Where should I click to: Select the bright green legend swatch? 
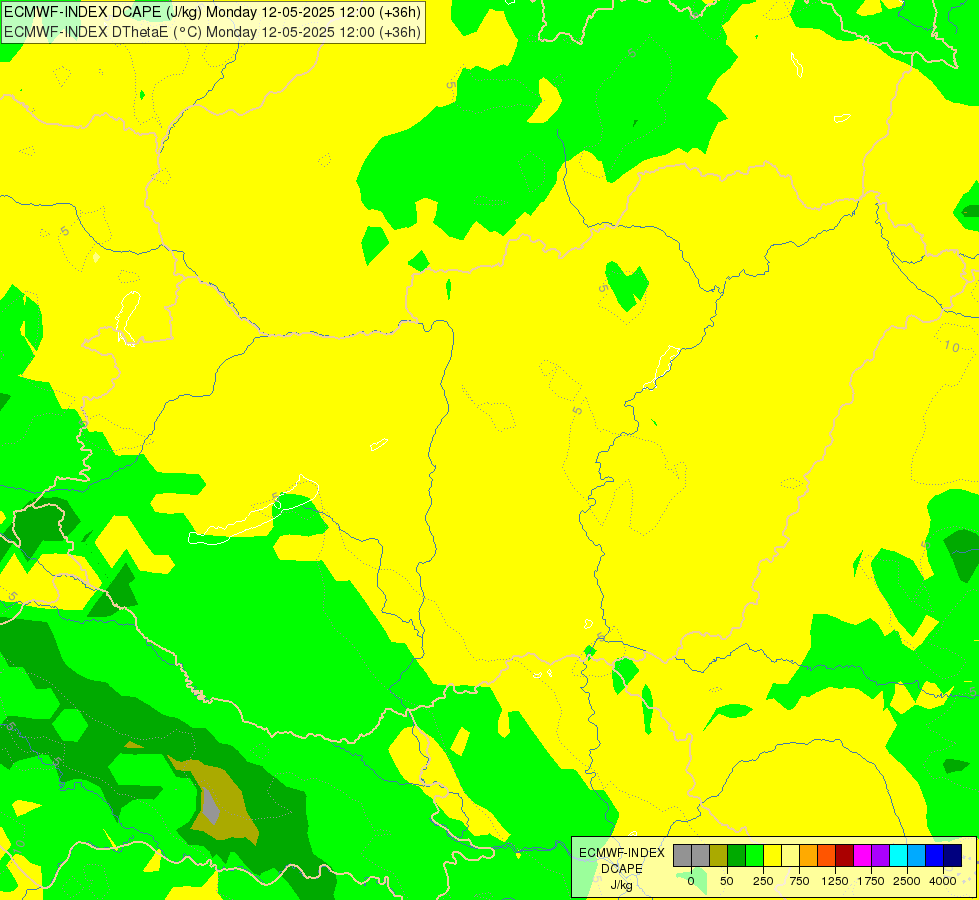[x=754, y=856]
